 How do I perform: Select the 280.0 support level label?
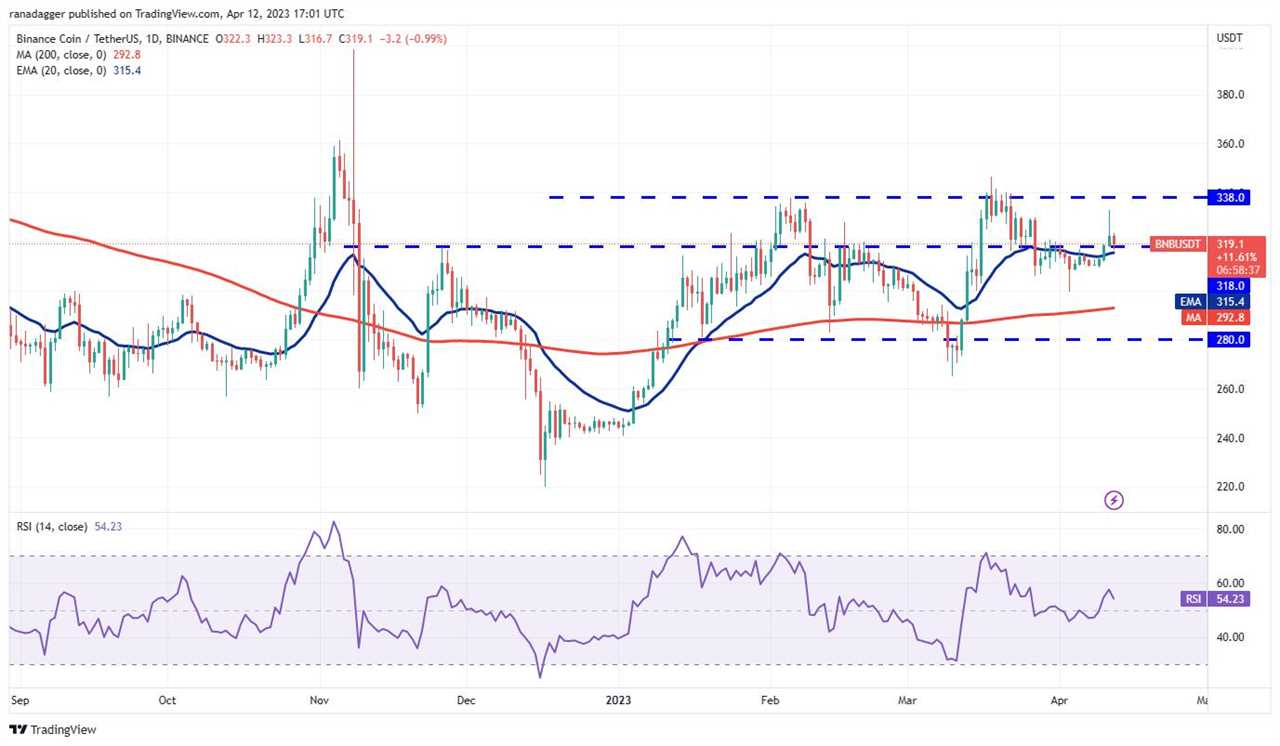[x=1230, y=340]
